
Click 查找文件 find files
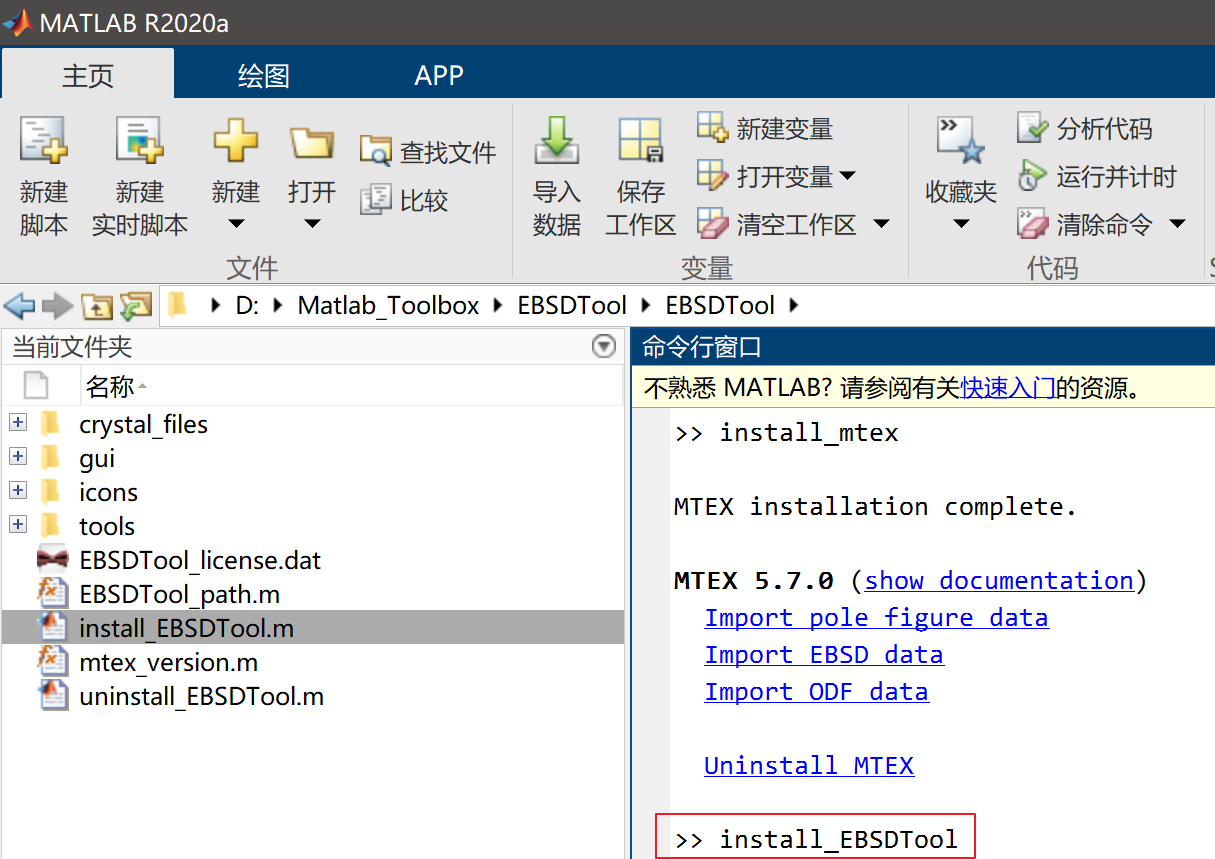click(428, 152)
